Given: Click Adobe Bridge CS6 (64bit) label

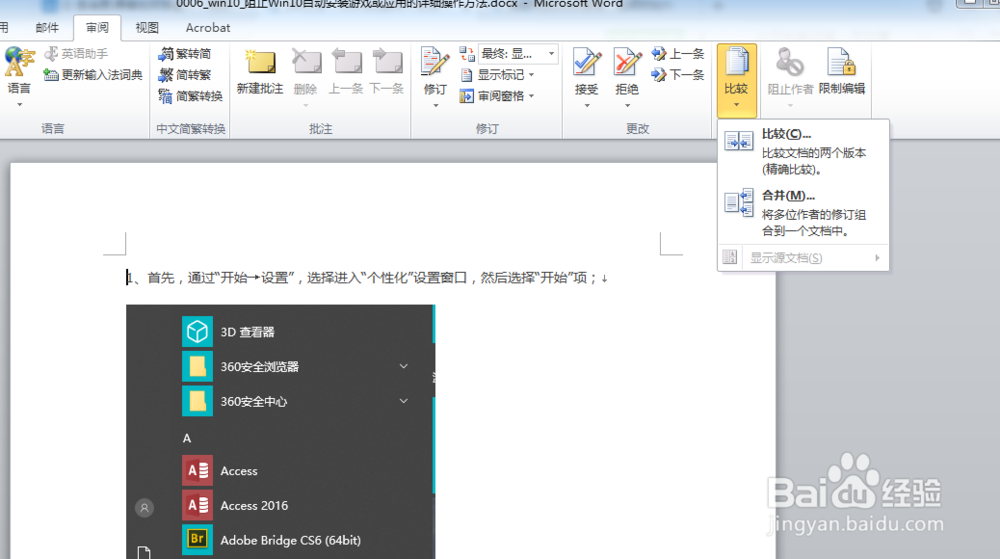Looking at the screenshot, I should click(290, 540).
